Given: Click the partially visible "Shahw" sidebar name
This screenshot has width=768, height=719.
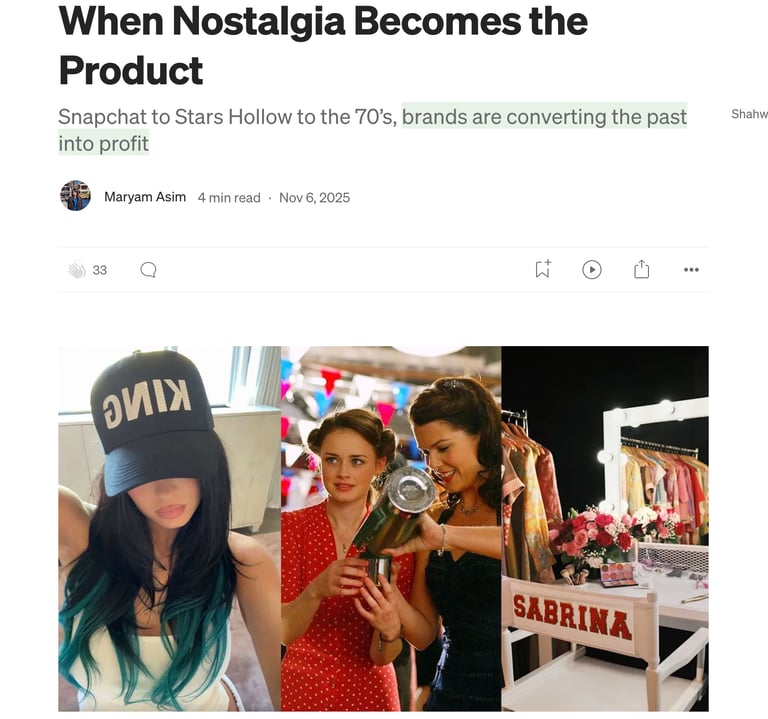Looking at the screenshot, I should 749,114.
